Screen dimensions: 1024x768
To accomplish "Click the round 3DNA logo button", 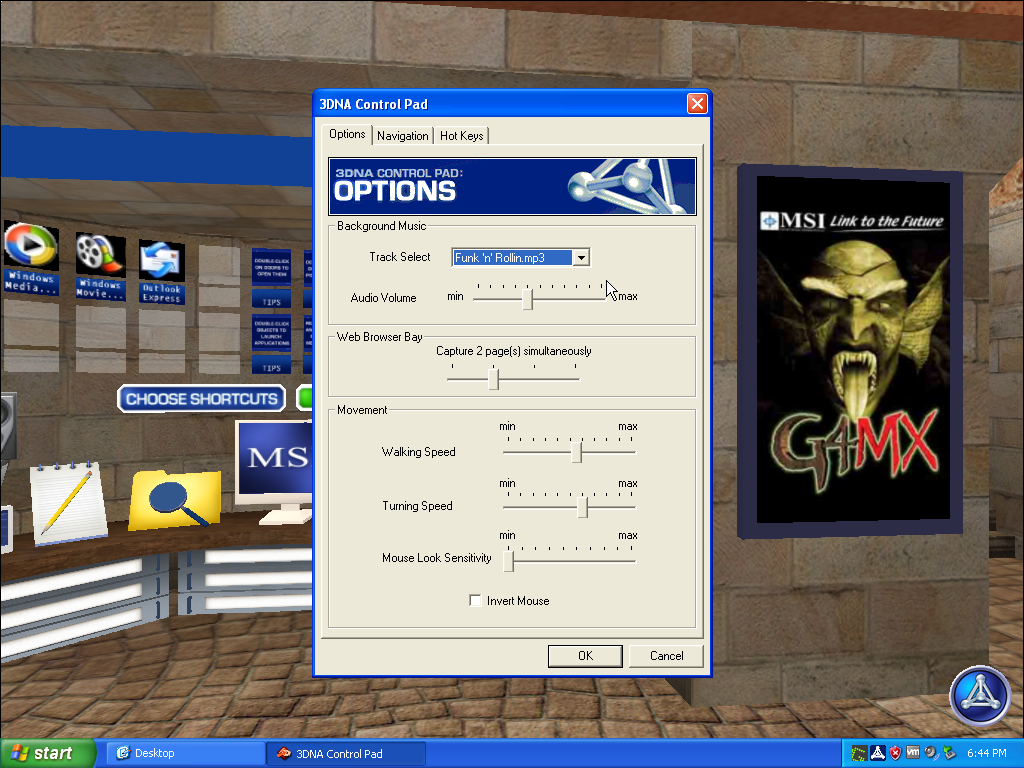I will coord(980,696).
